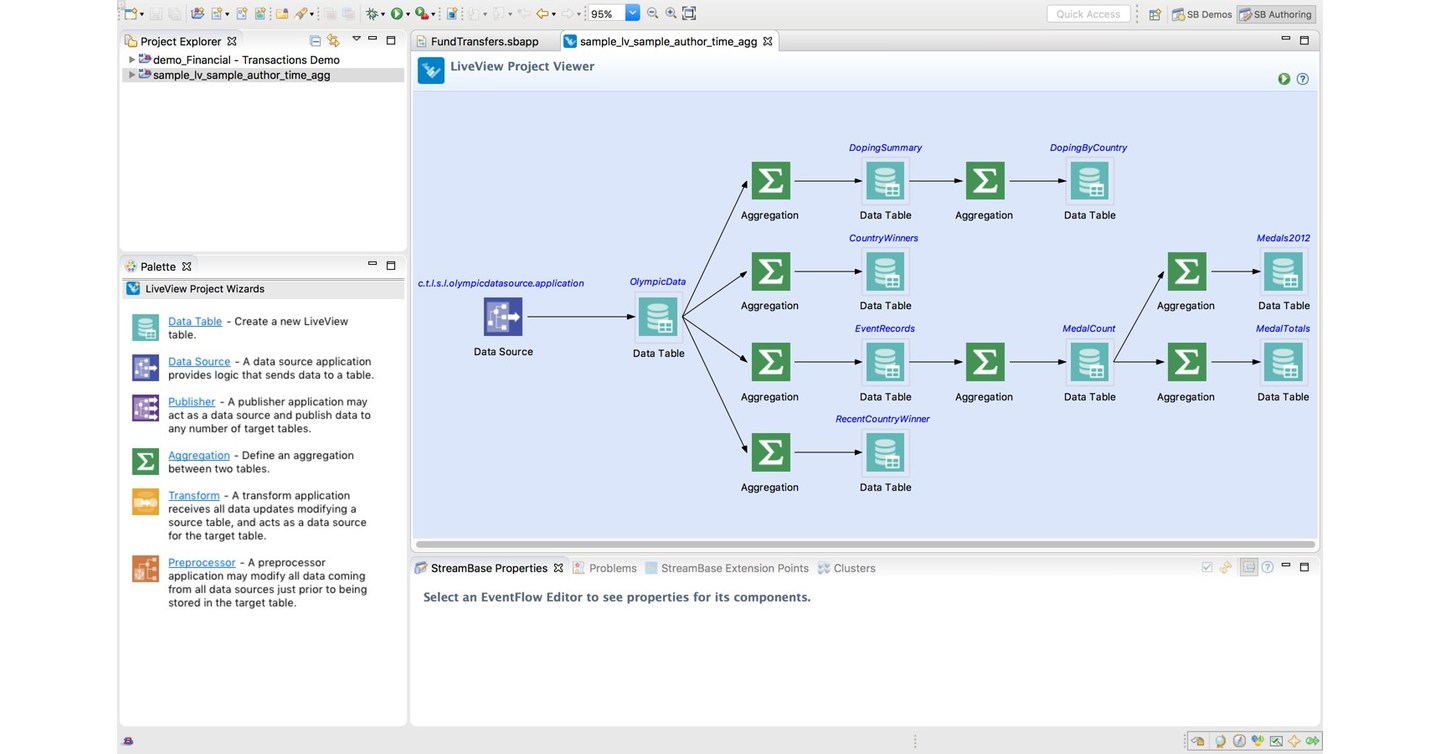Click the green Run button in toolbar

tap(397, 14)
